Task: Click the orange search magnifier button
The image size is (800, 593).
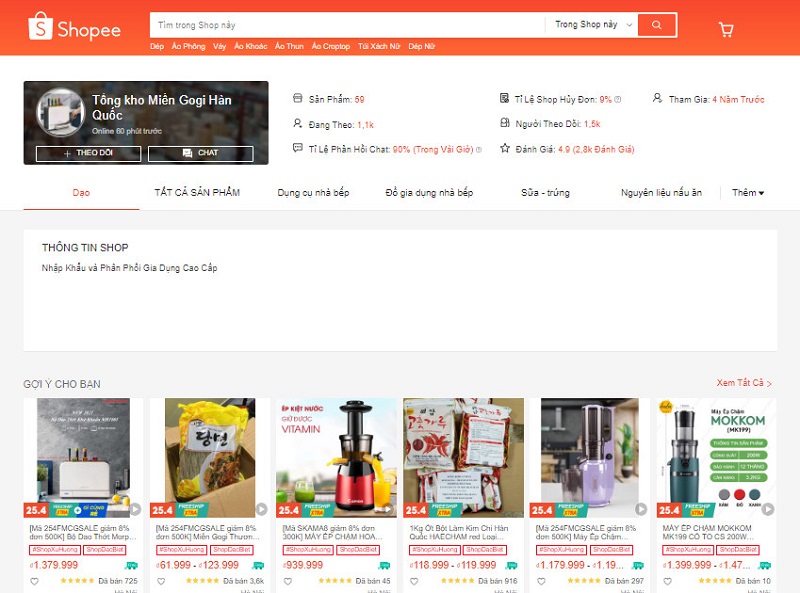Action: click(x=656, y=25)
